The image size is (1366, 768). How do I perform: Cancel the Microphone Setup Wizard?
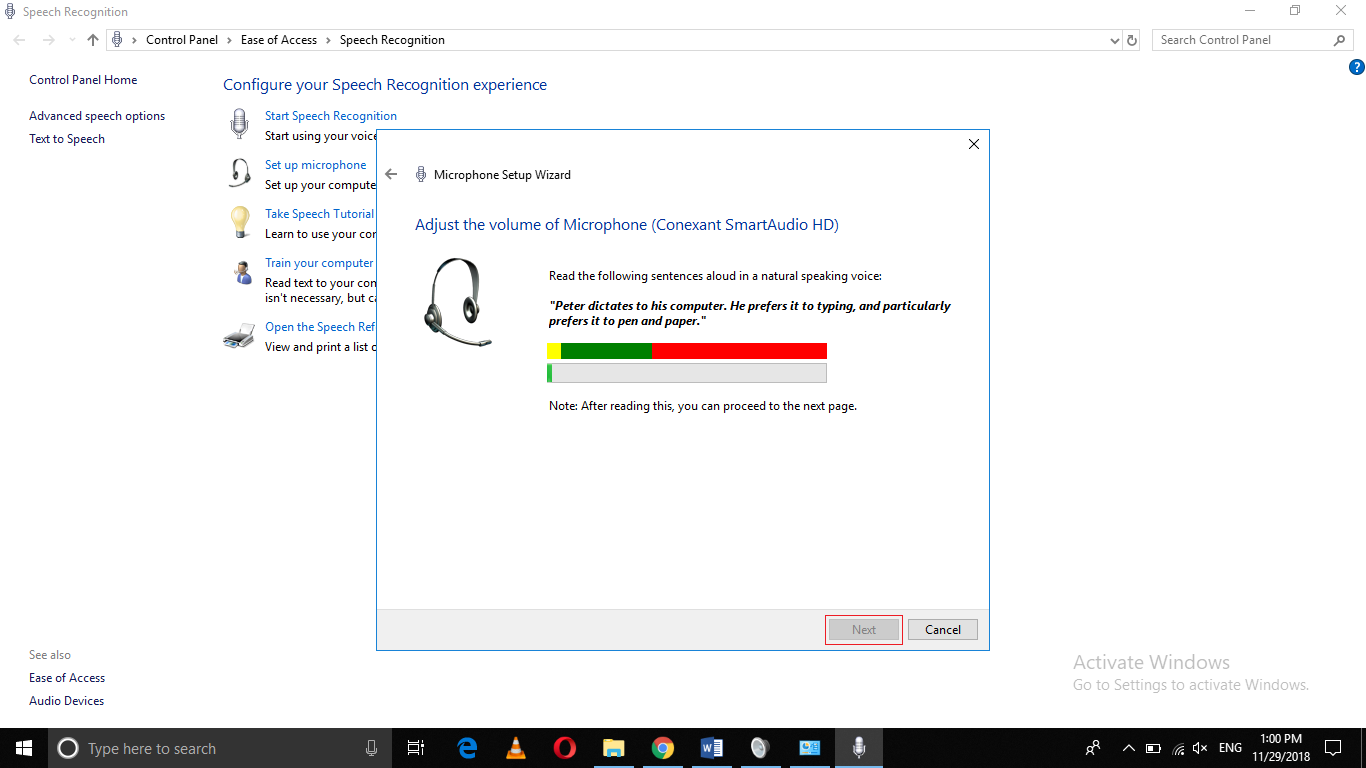(941, 629)
